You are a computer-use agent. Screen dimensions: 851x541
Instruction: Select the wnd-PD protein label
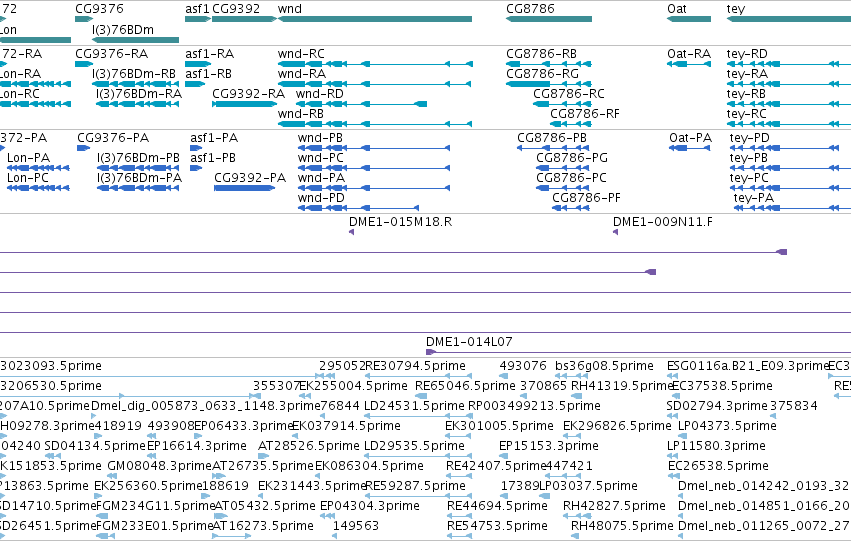tap(321, 198)
